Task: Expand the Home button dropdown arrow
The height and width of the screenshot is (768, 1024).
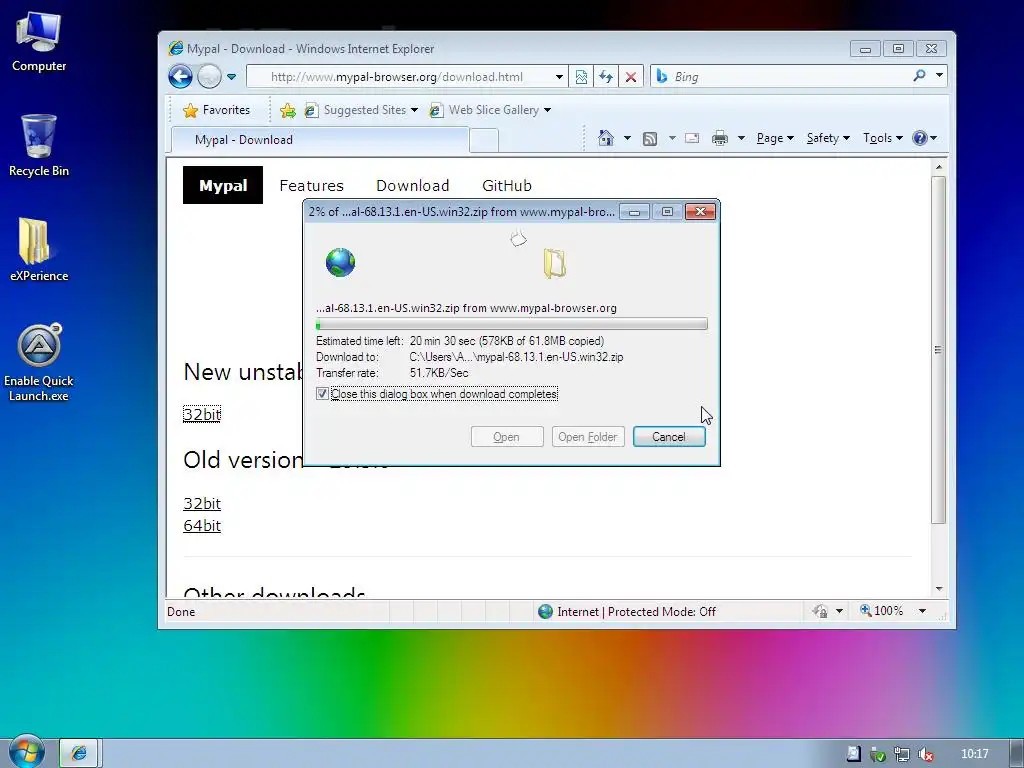Action: (627, 138)
